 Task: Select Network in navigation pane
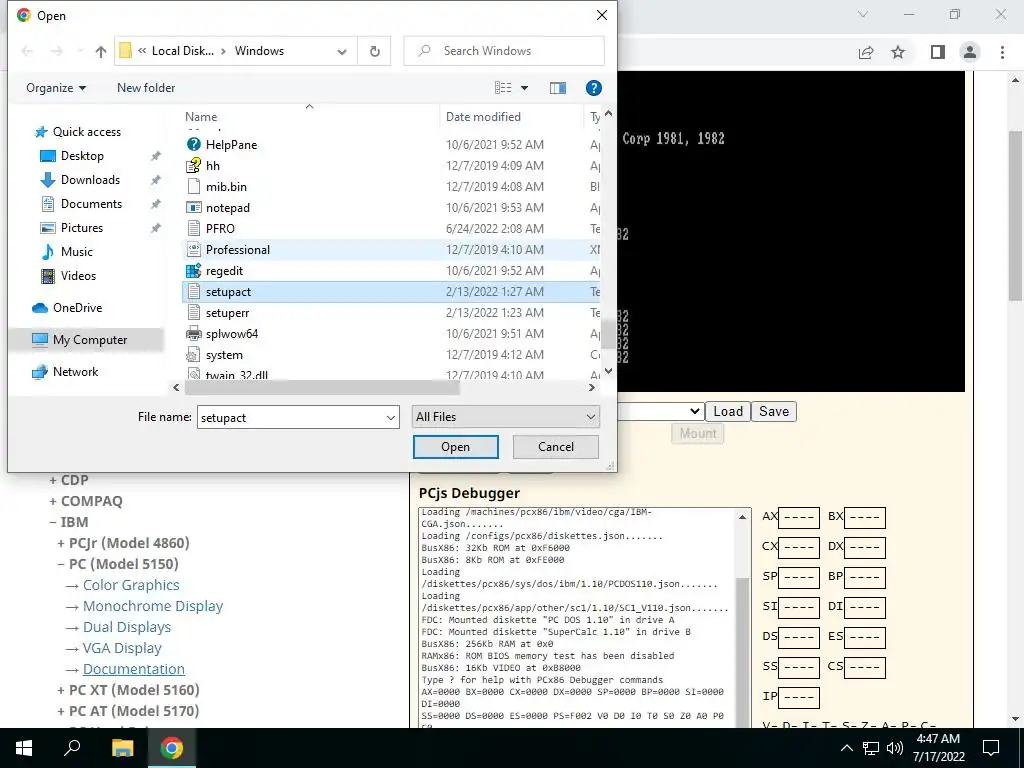(75, 372)
